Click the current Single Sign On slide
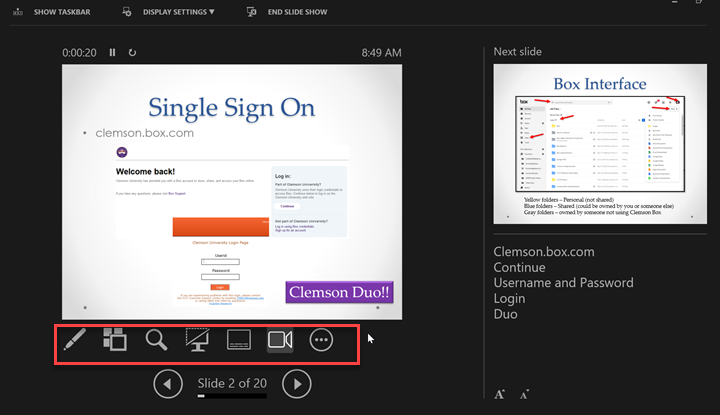This screenshot has width=720, height=415. [232, 190]
